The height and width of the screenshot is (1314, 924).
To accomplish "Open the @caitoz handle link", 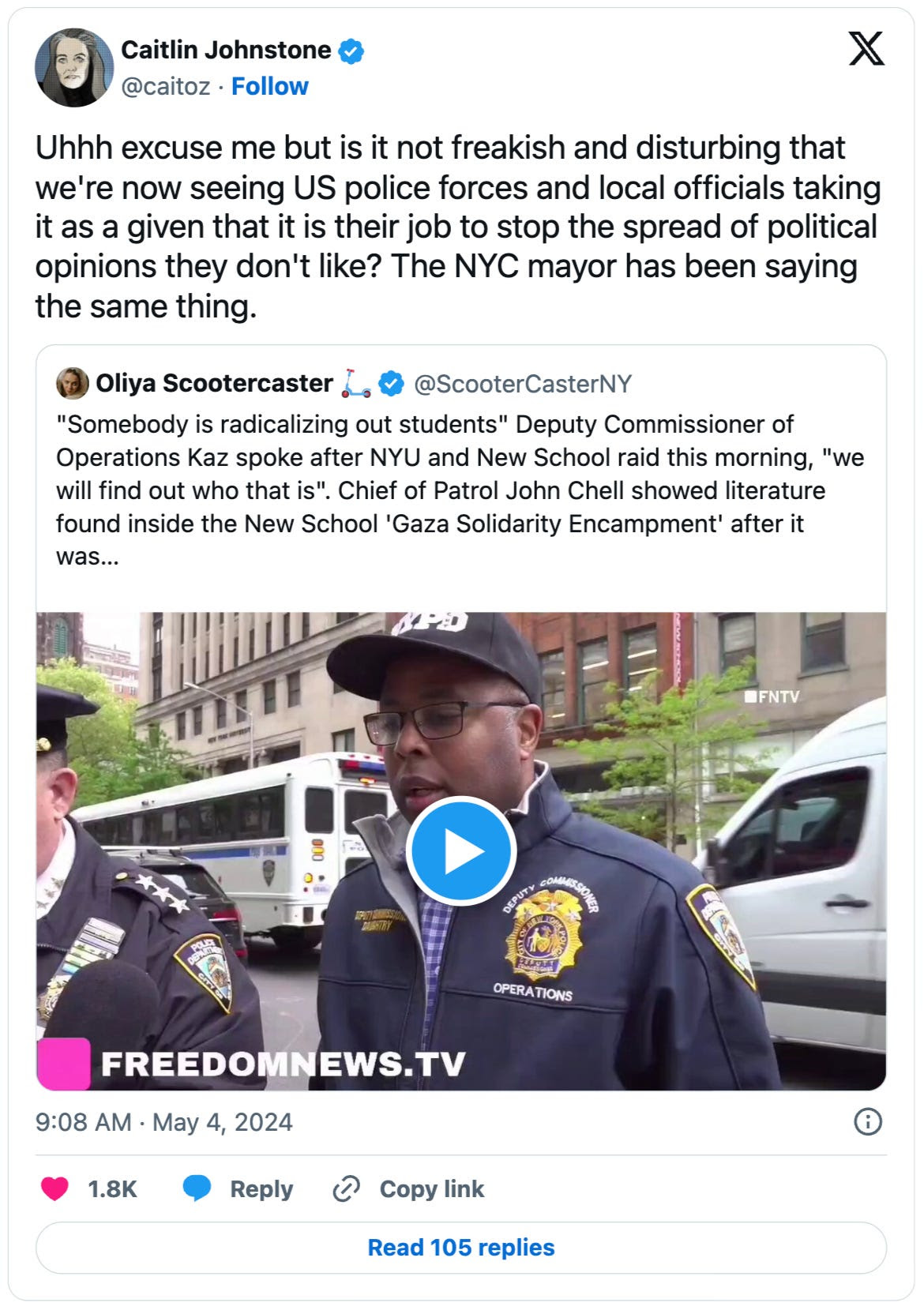I will coord(165,86).
